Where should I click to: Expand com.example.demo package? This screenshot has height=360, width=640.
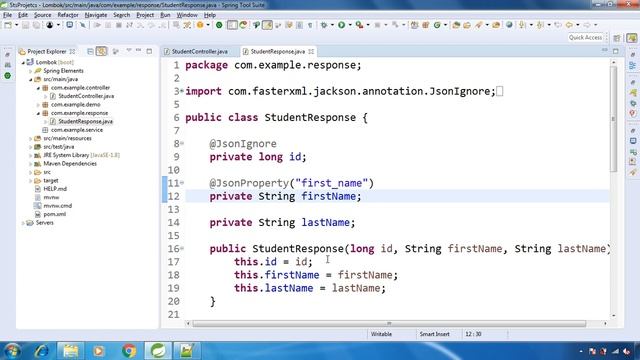click(x=38, y=105)
